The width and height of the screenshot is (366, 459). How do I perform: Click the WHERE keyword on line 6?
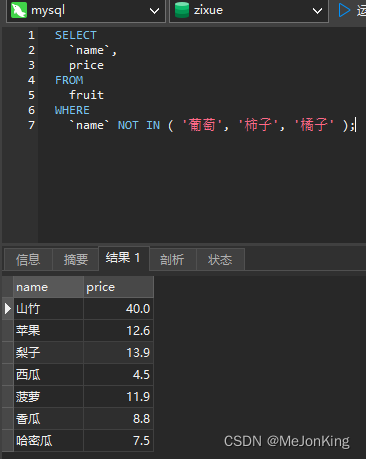(72, 110)
